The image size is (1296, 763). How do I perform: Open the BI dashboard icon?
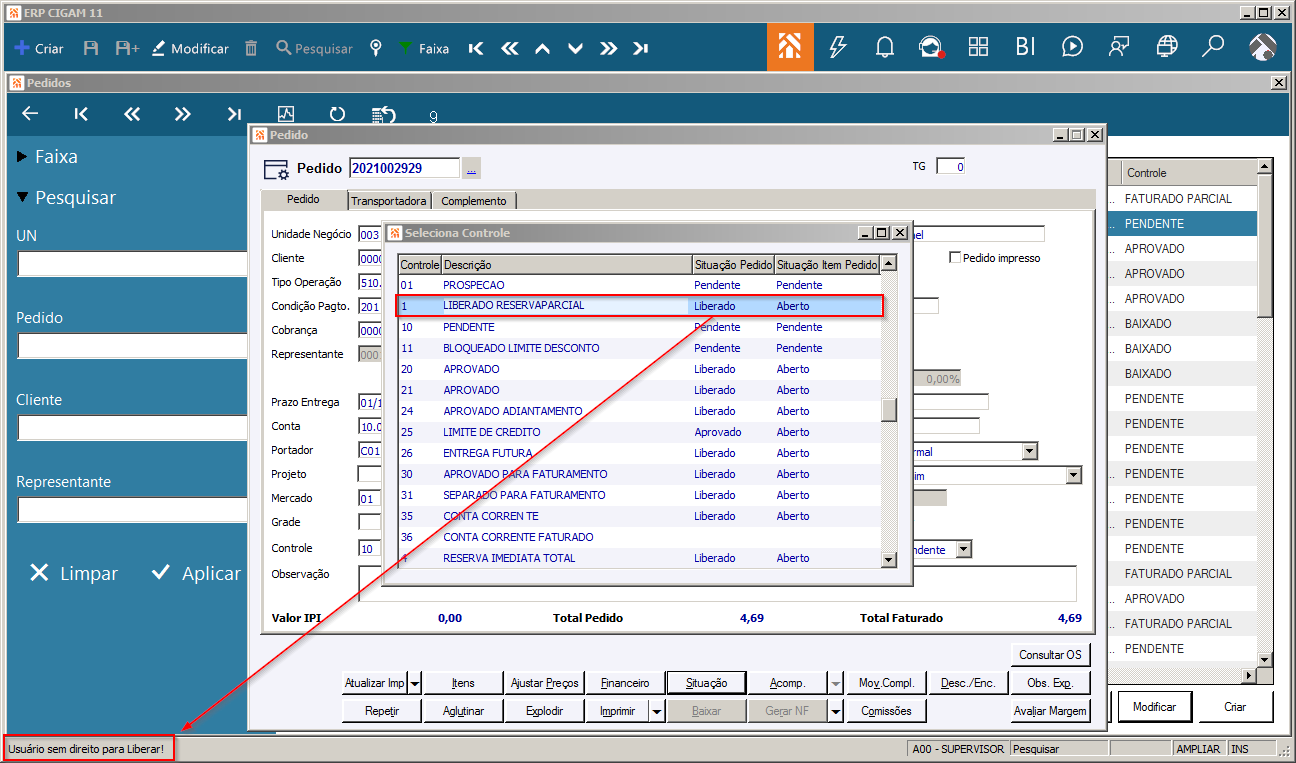(x=1025, y=47)
